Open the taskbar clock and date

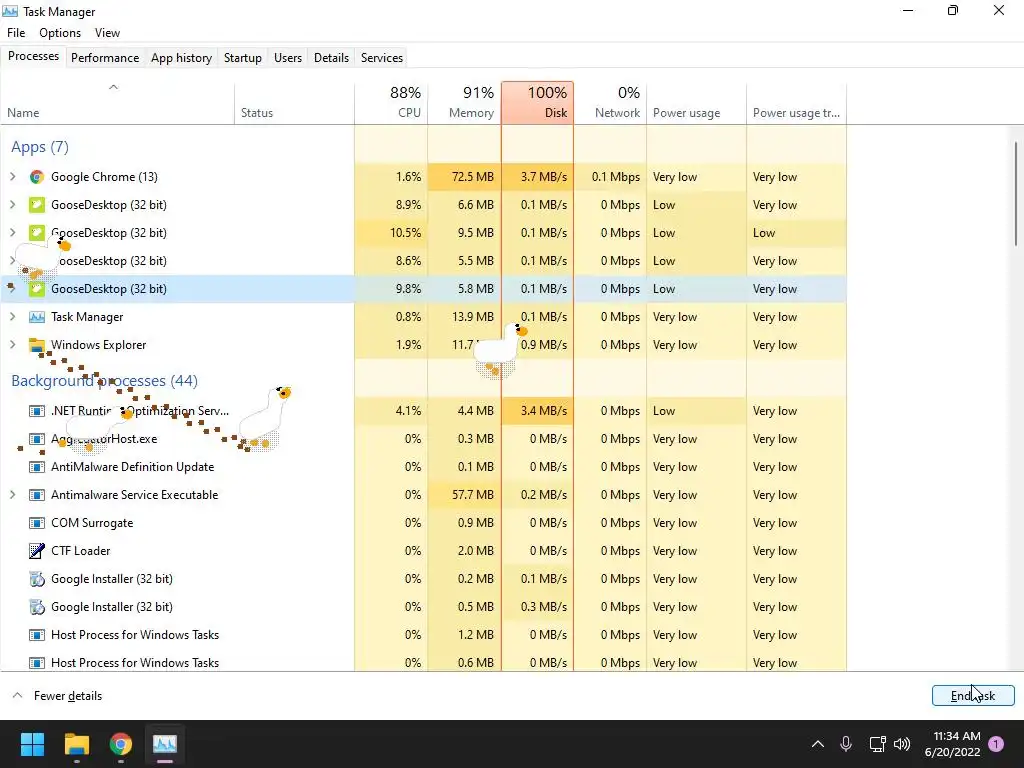[953, 744]
